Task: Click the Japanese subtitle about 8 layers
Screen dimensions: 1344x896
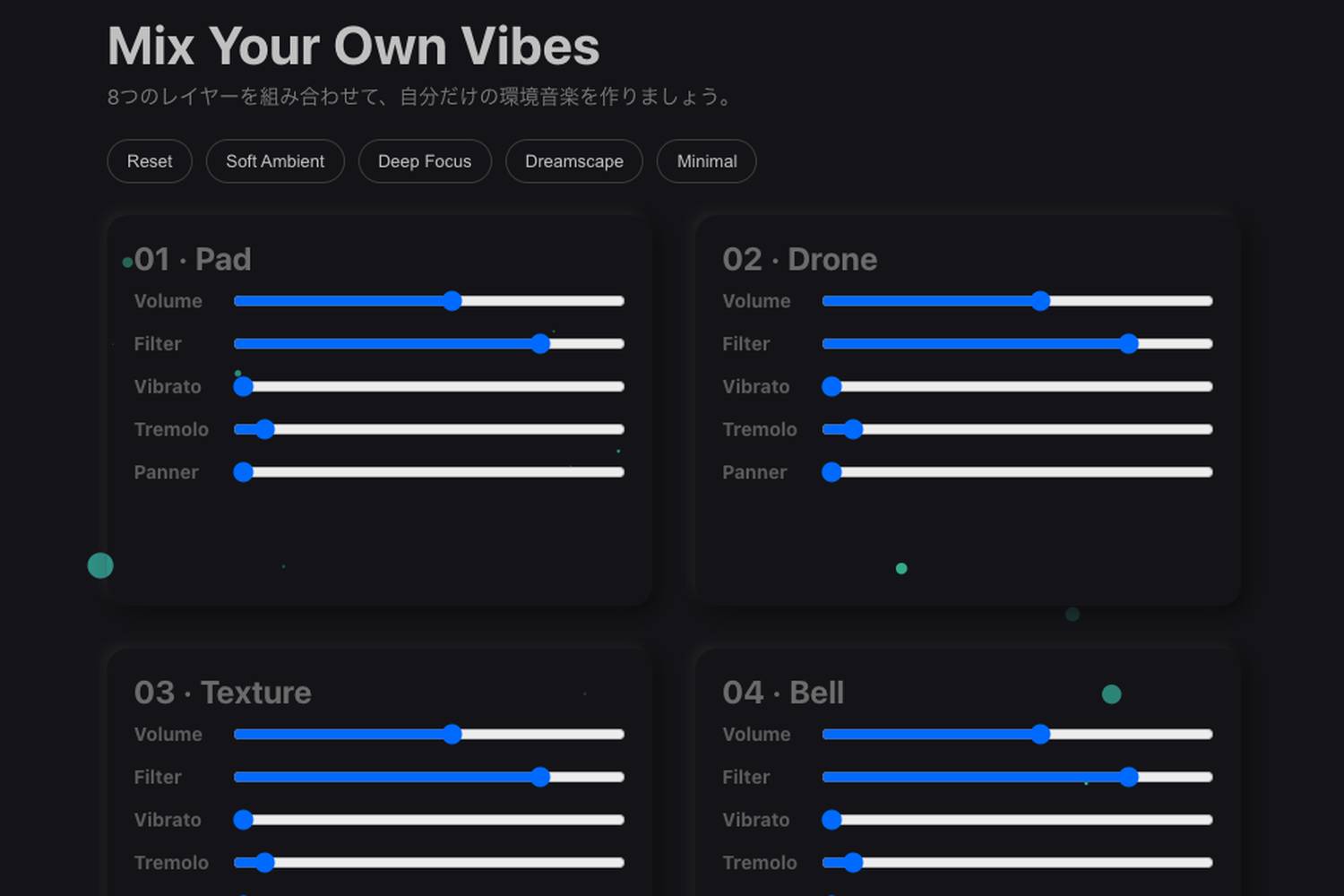Action: pyautogui.click(x=421, y=97)
